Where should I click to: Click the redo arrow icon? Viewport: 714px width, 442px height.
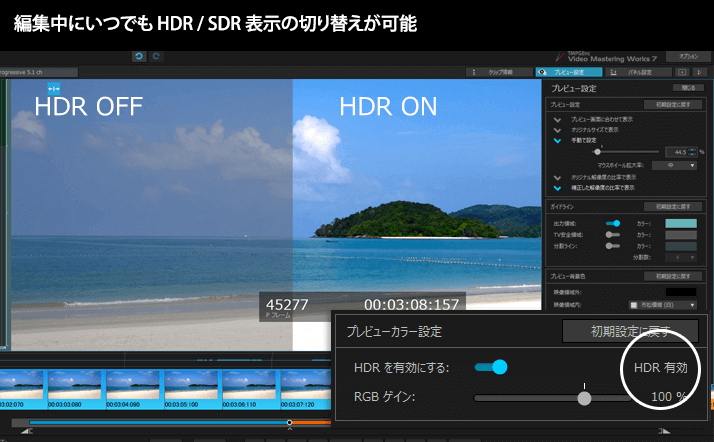click(156, 56)
